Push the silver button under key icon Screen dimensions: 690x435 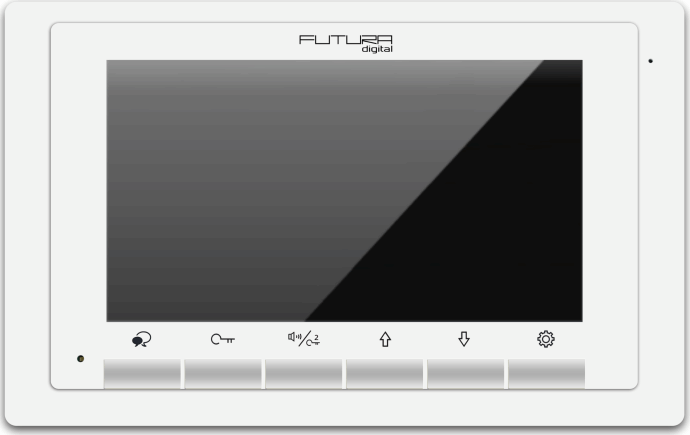pos(223,374)
